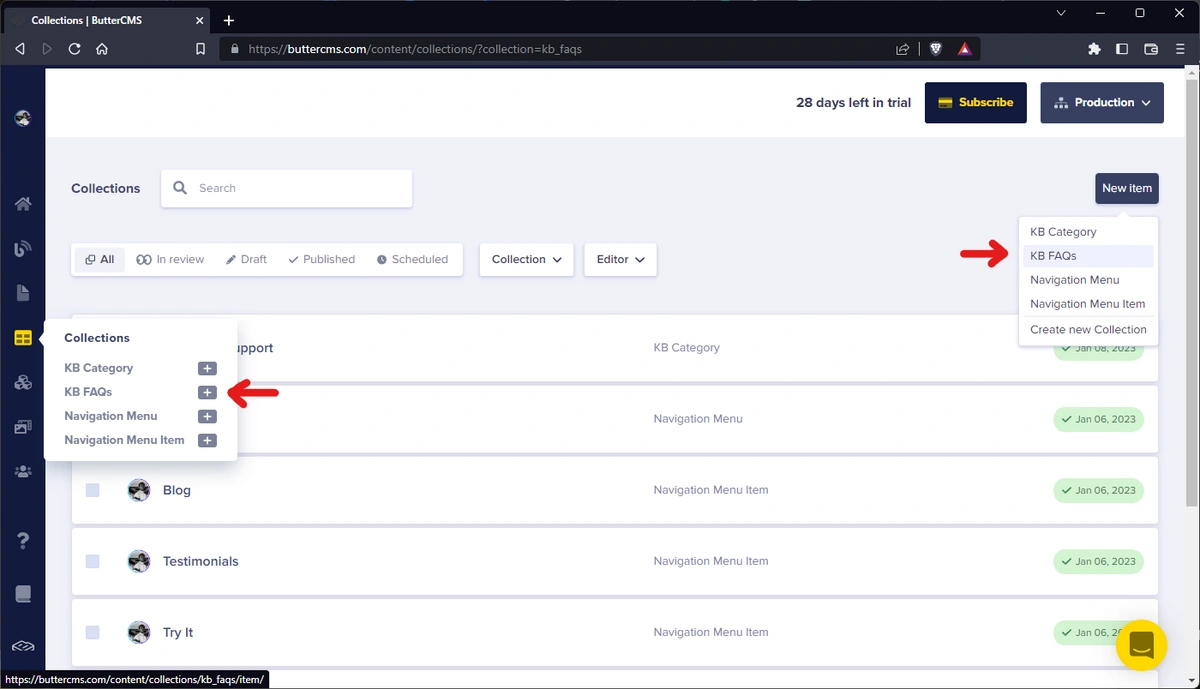1200x689 pixels.
Task: Toggle the browser sidebar panel icon
Action: 1122,48
